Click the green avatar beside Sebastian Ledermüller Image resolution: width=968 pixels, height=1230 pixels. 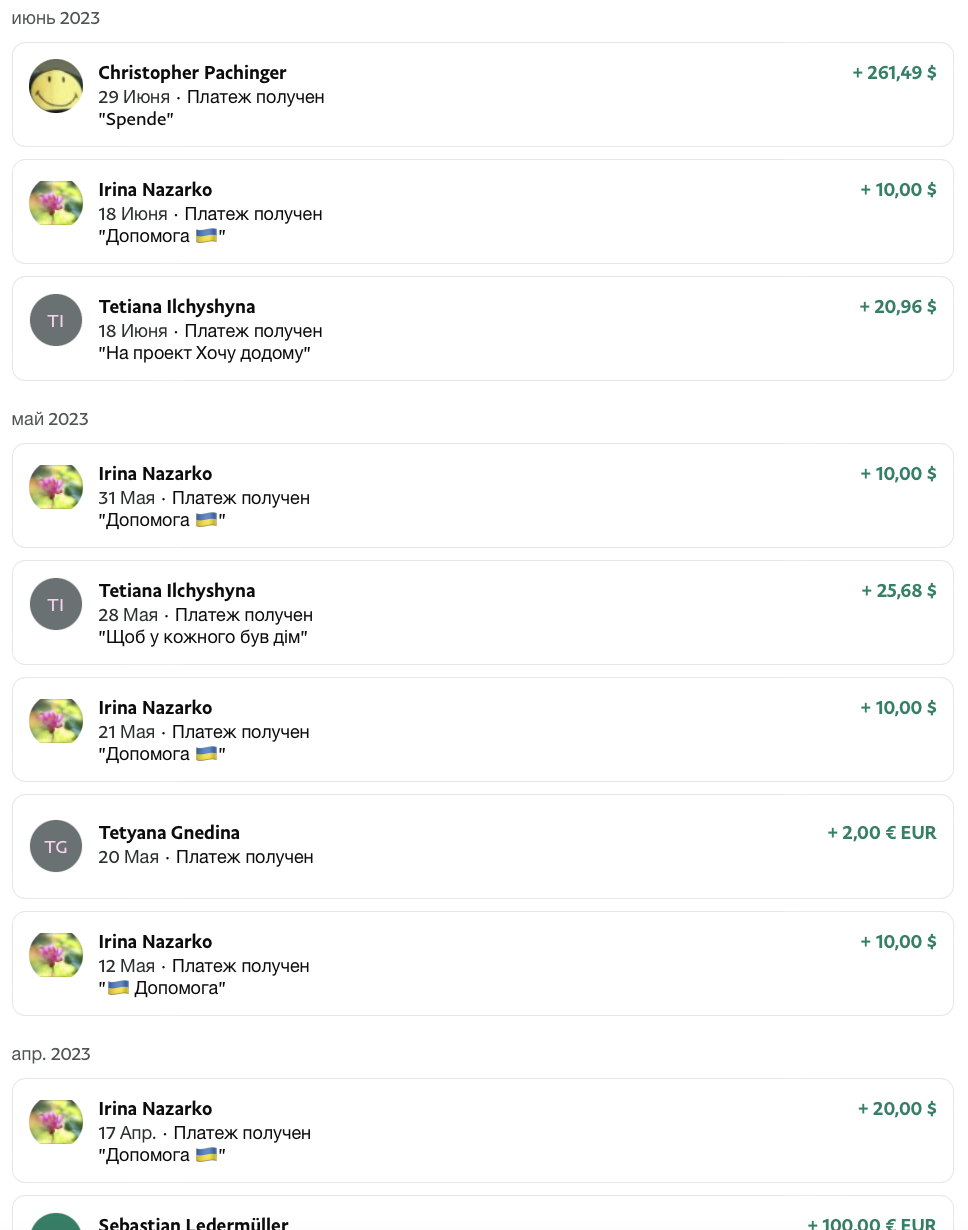(56, 1222)
